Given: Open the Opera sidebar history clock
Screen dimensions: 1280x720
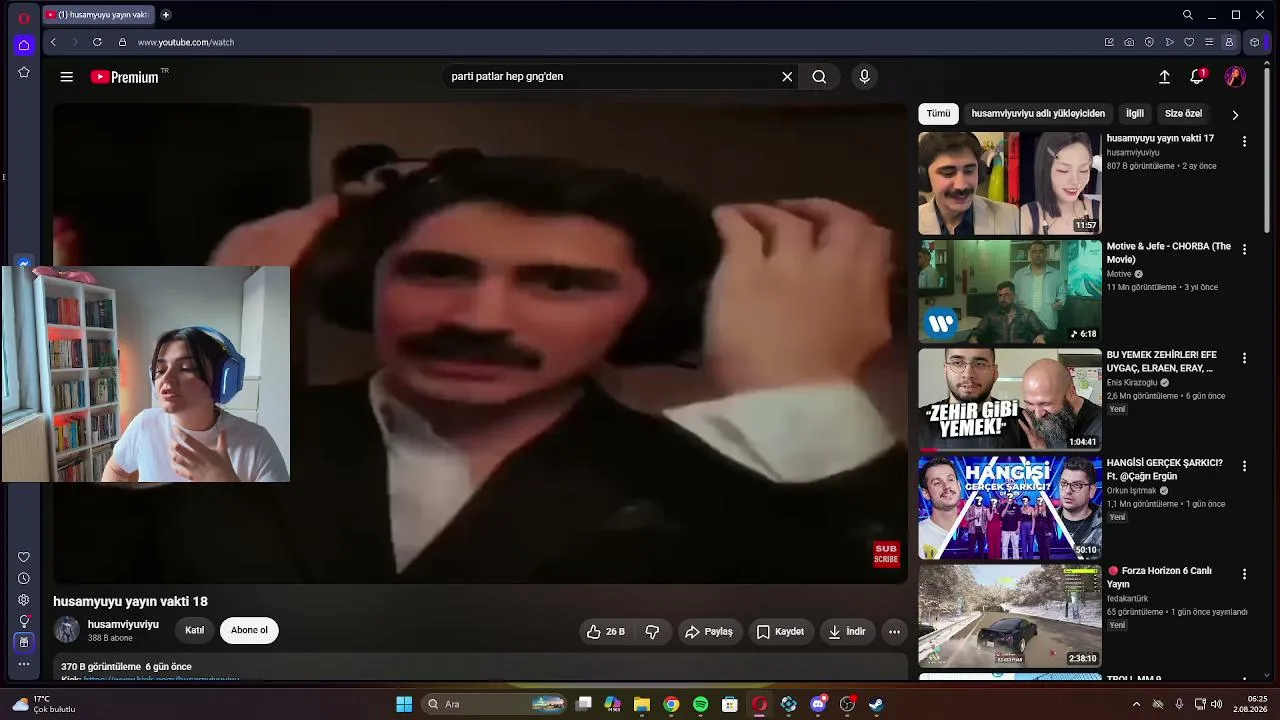Looking at the screenshot, I should coord(24,578).
